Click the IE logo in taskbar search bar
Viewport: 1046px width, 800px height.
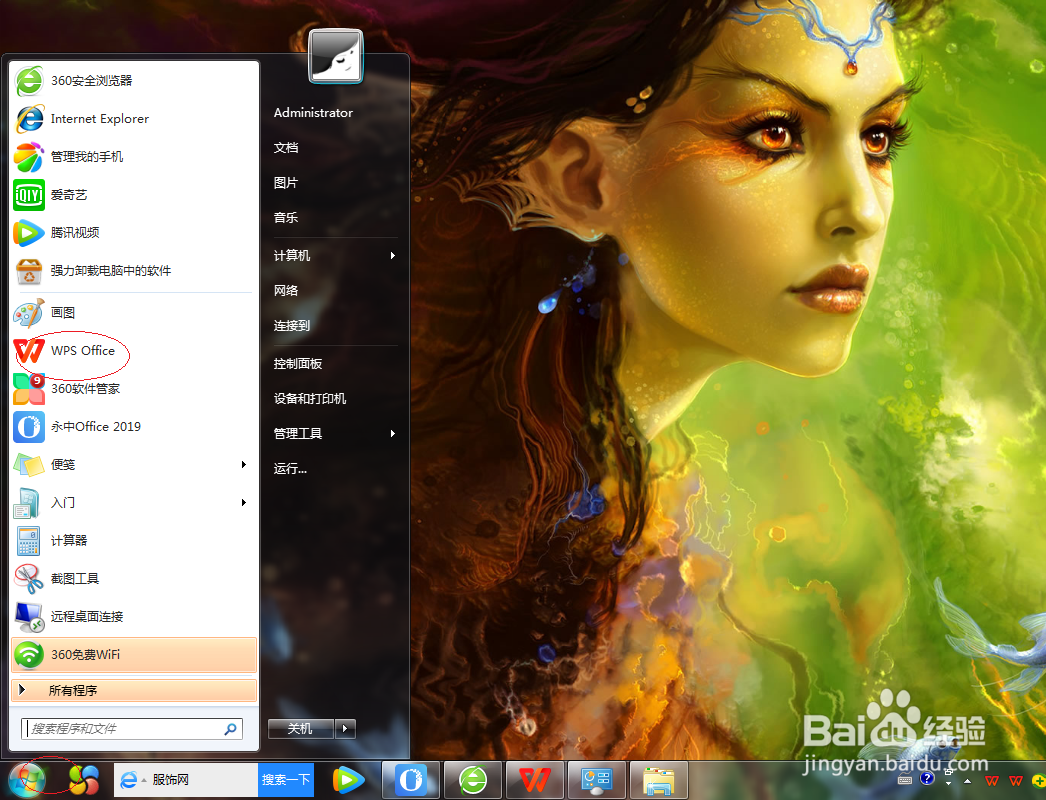click(128, 779)
